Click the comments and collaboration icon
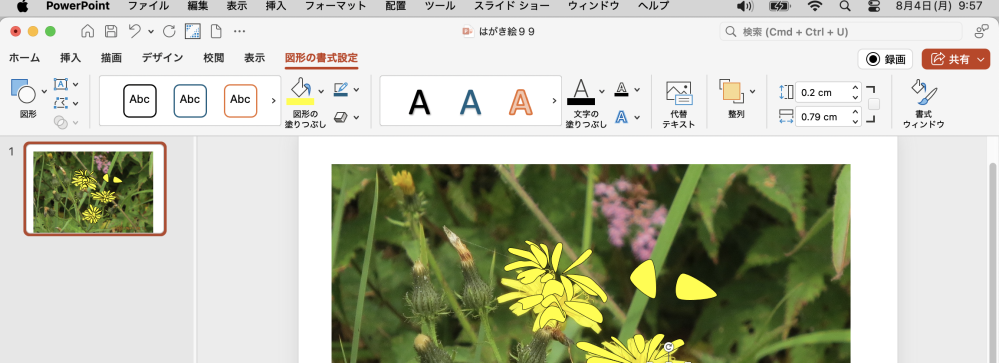The height and width of the screenshot is (363, 999). [x=981, y=31]
